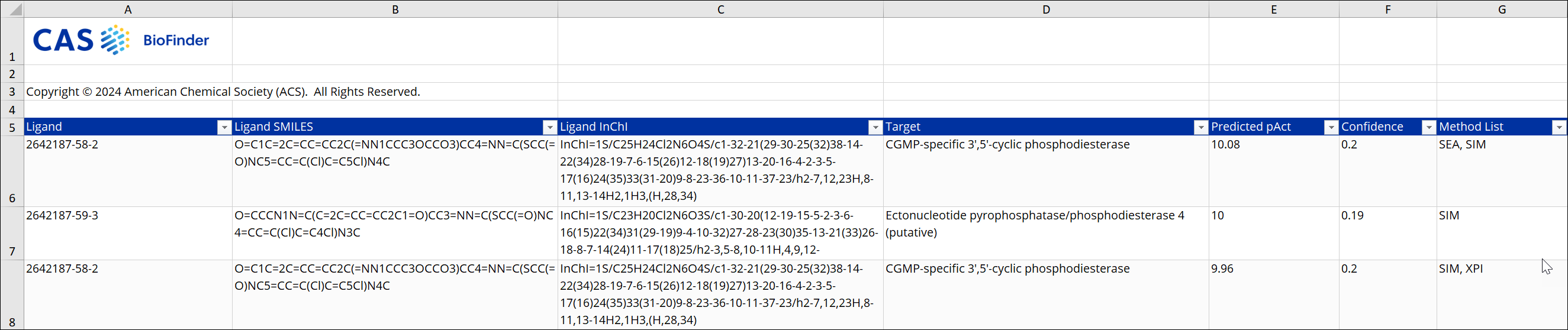Image resolution: width=1568 pixels, height=330 pixels.
Task: Open the Ligand column filter dropdown
Action: click(224, 127)
